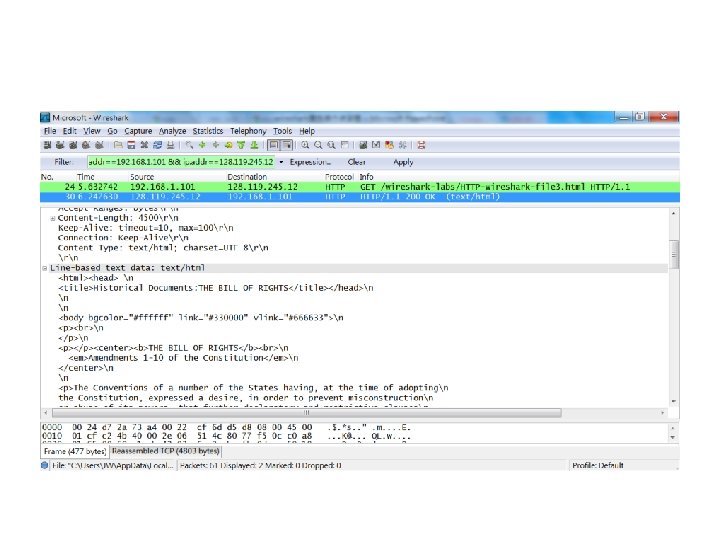
Task: Select the Keep-Alive: timeout=10 line
Action: point(146,228)
